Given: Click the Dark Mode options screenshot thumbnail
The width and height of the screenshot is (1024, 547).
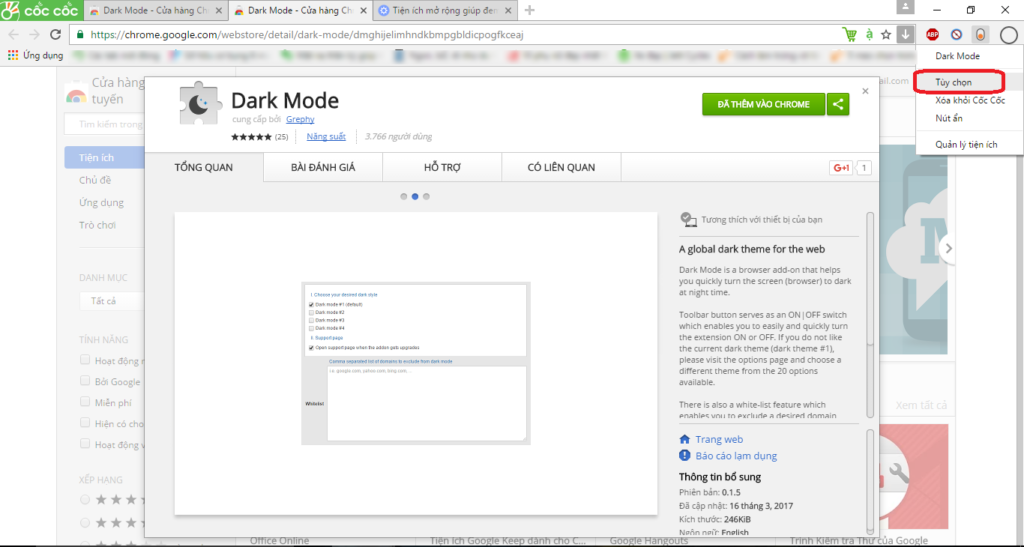Looking at the screenshot, I should coord(416,363).
